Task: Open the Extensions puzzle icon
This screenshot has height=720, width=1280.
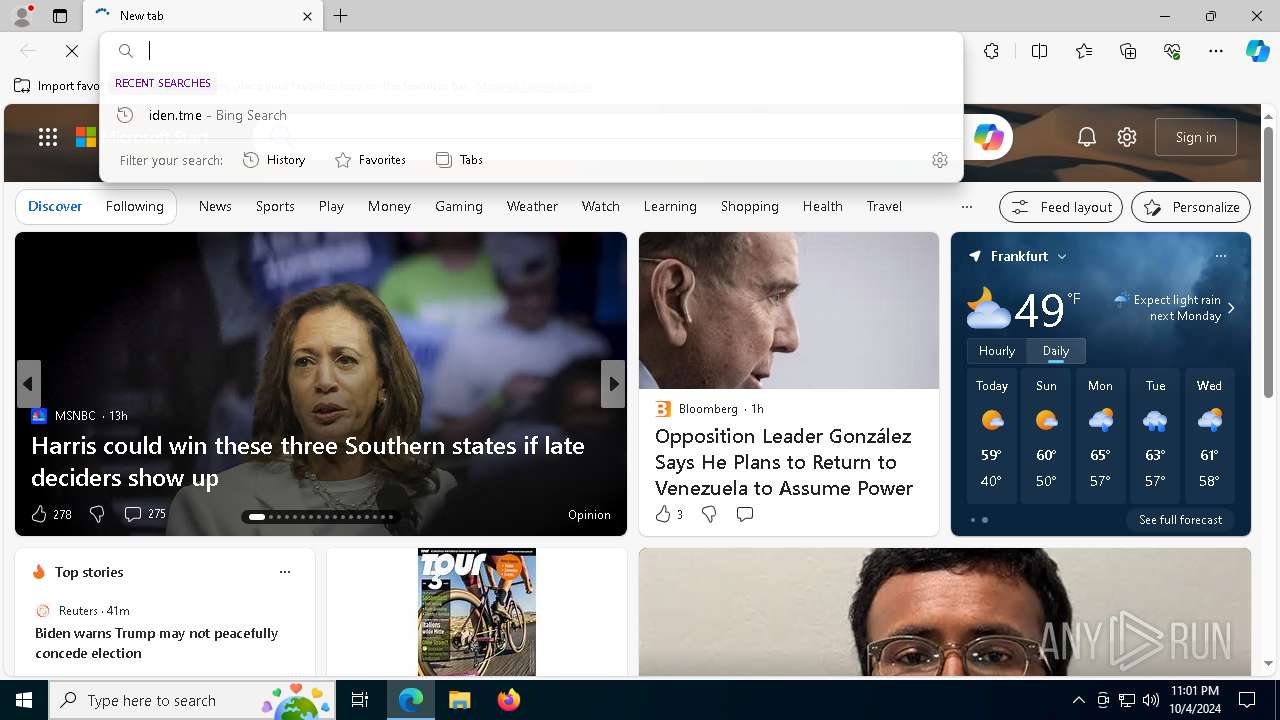Action: coord(991,51)
